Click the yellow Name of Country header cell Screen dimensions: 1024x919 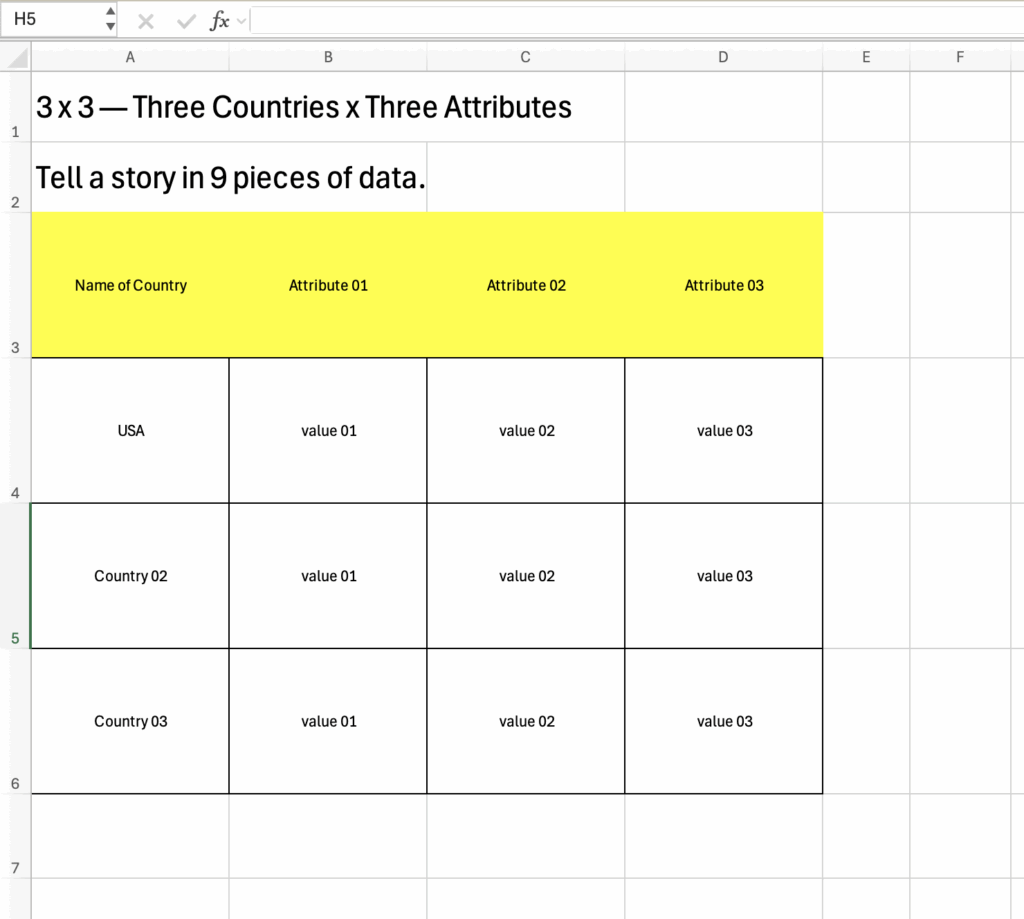click(x=130, y=286)
